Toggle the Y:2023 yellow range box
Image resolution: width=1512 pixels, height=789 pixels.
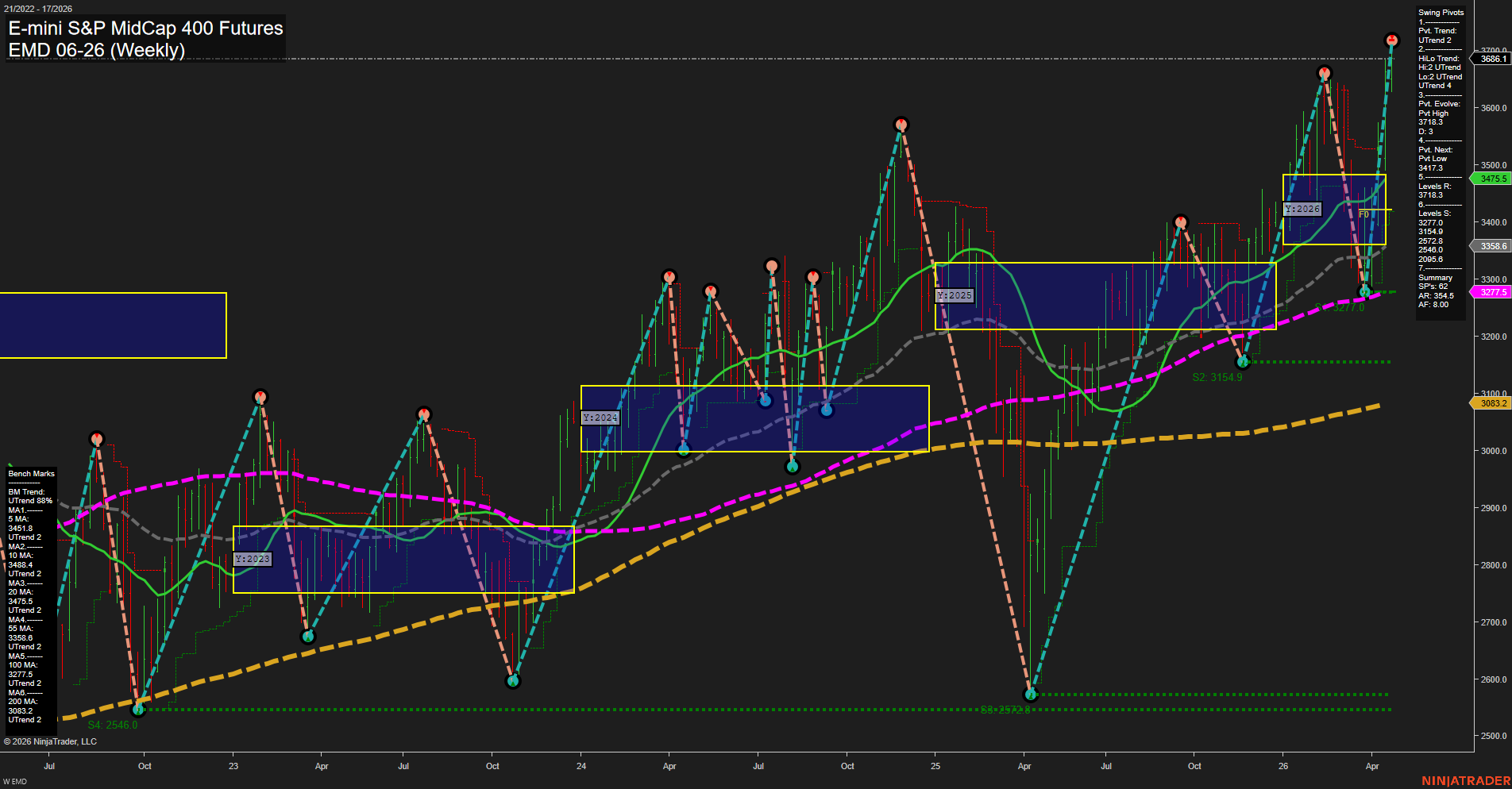(x=253, y=558)
